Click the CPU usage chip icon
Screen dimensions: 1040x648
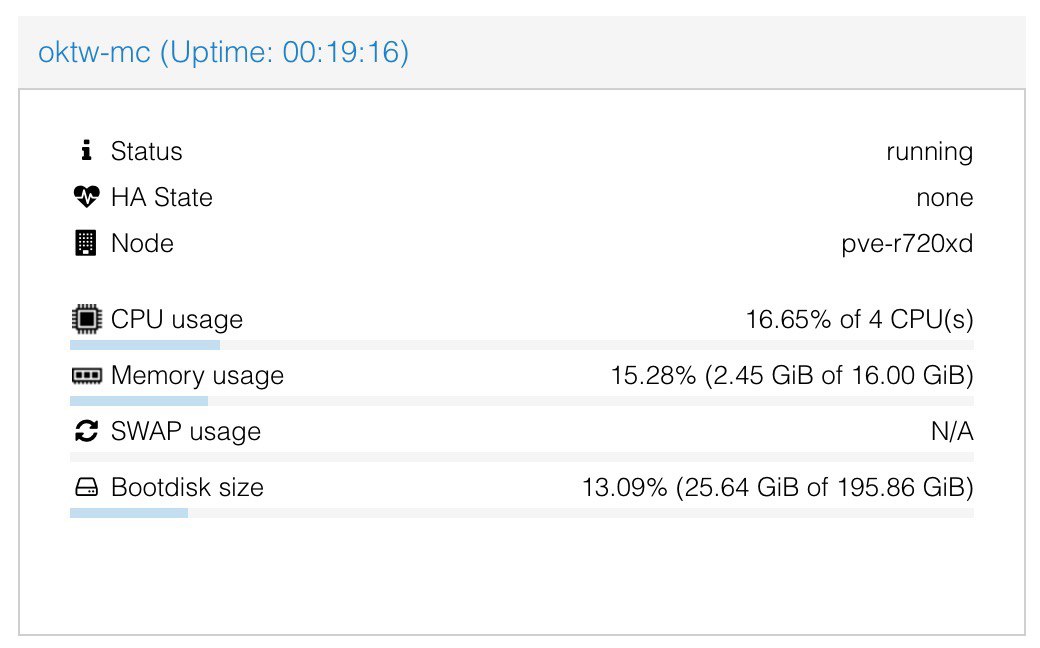86,319
